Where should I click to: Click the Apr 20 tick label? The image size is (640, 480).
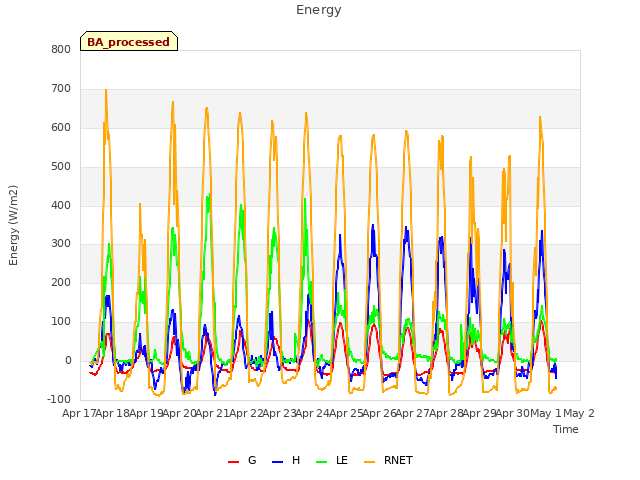pyautogui.click(x=179, y=413)
